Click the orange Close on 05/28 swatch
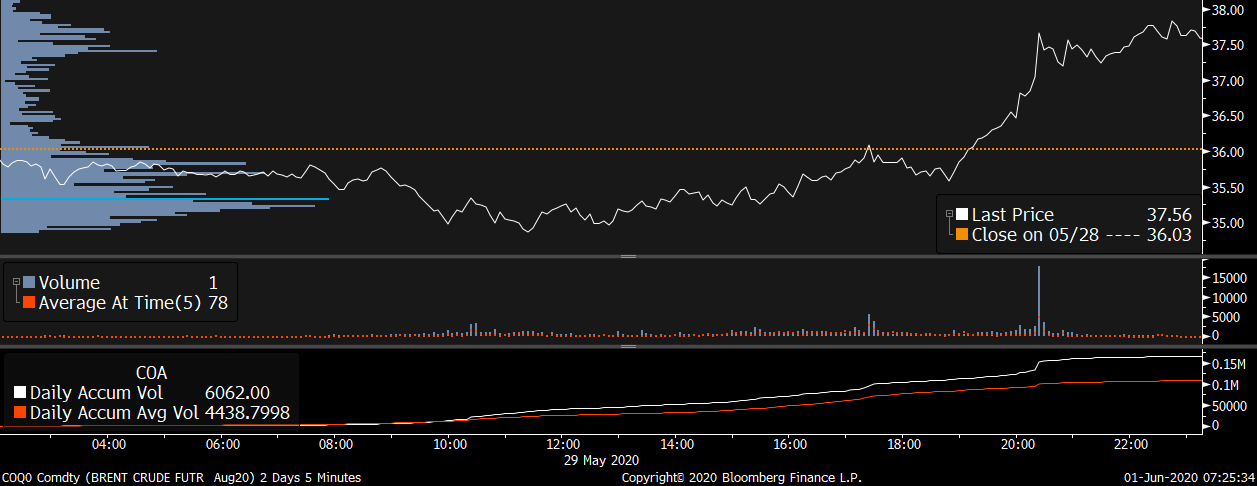Viewport: 1257px width, 486px height. coord(962,235)
